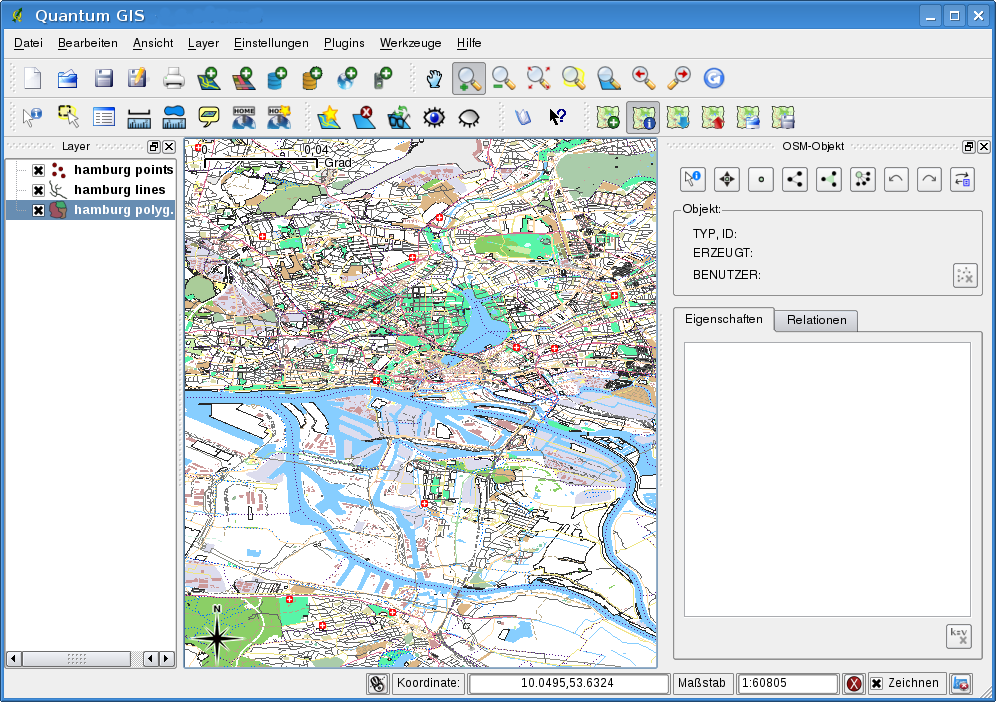Screen dimensions: 996x702
Task: Open the Plugins menu
Action: 344,43
